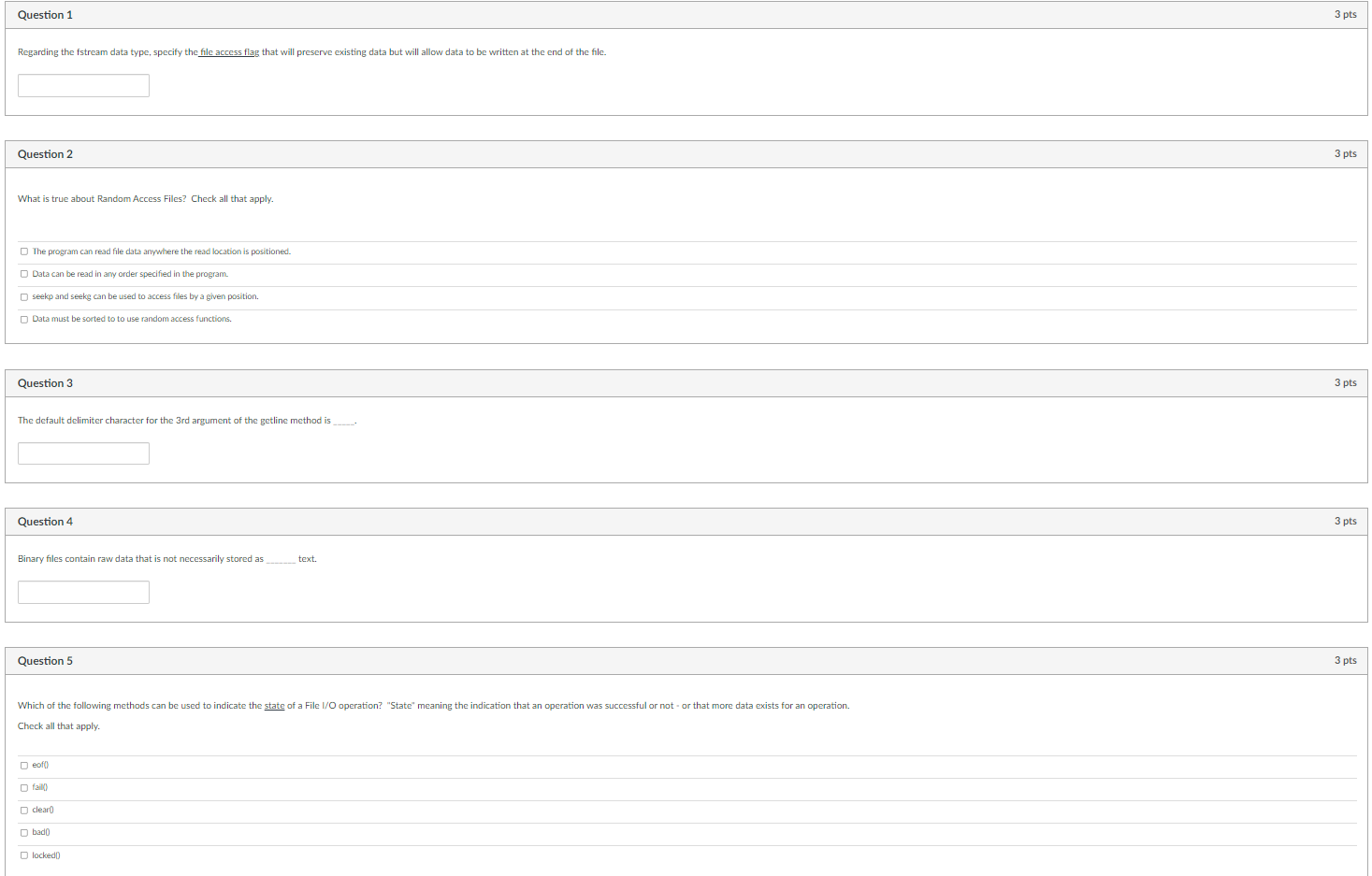Click the Question 1 header bar
The width and height of the screenshot is (1372, 876).
click(x=655, y=14)
